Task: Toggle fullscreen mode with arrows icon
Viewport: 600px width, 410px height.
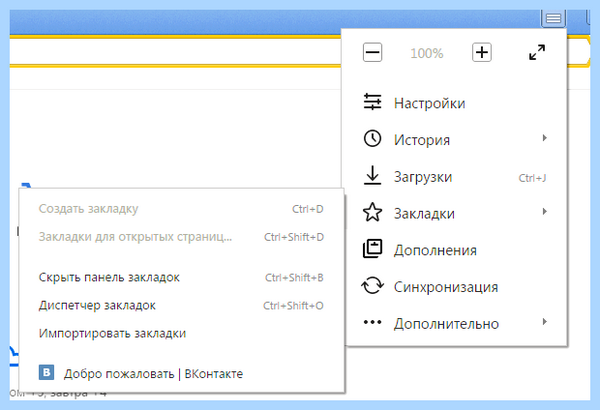Action: pos(537,52)
